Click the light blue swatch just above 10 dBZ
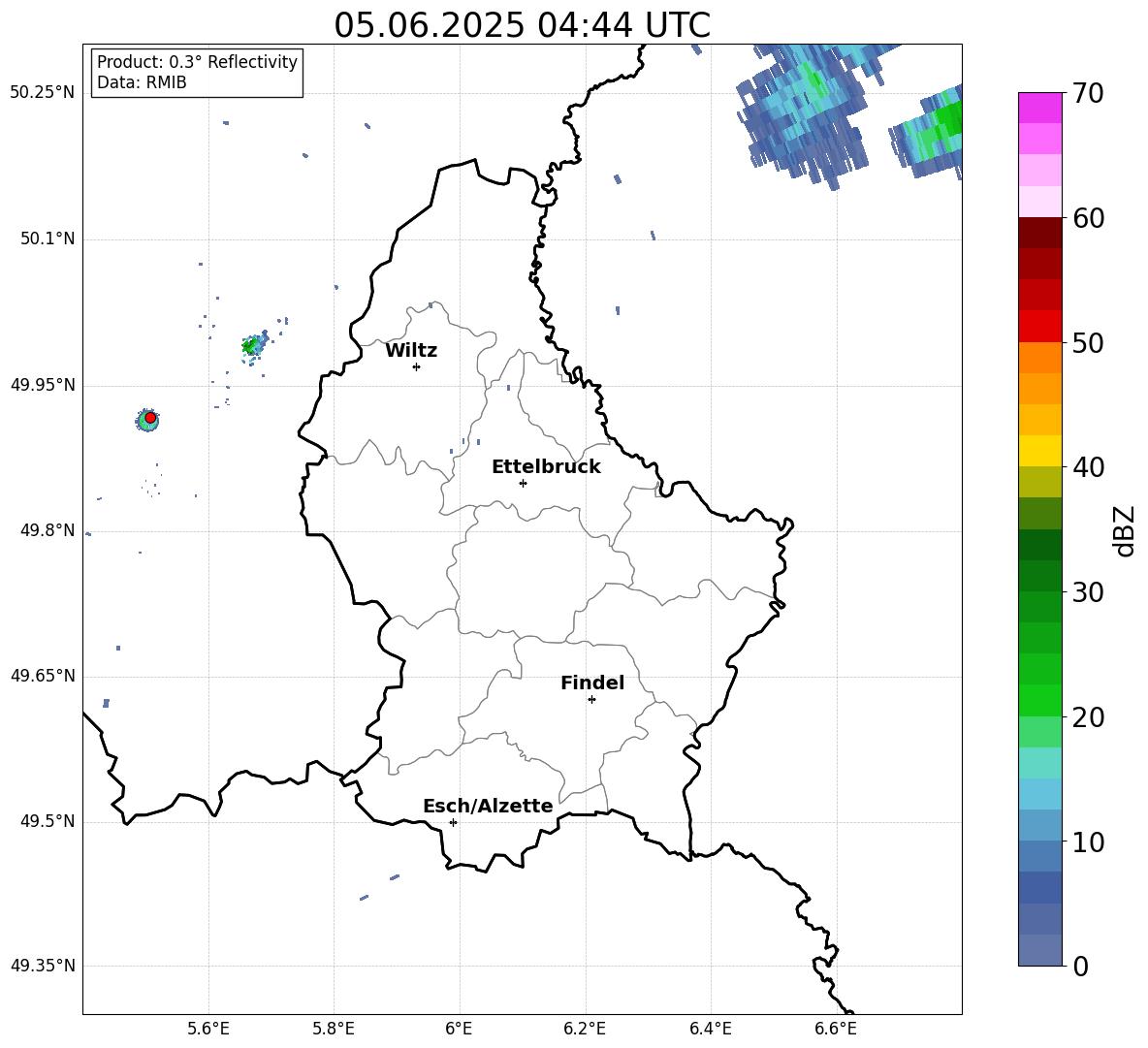The height and width of the screenshot is (1048, 1148). tap(1039, 826)
